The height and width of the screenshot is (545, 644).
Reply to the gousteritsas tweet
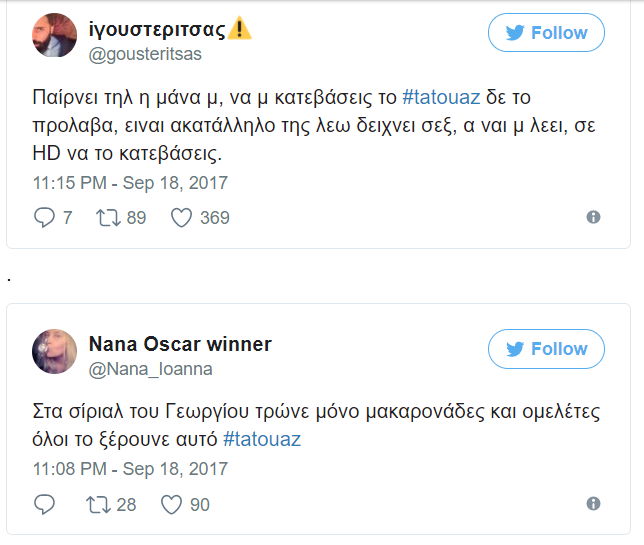[45, 217]
